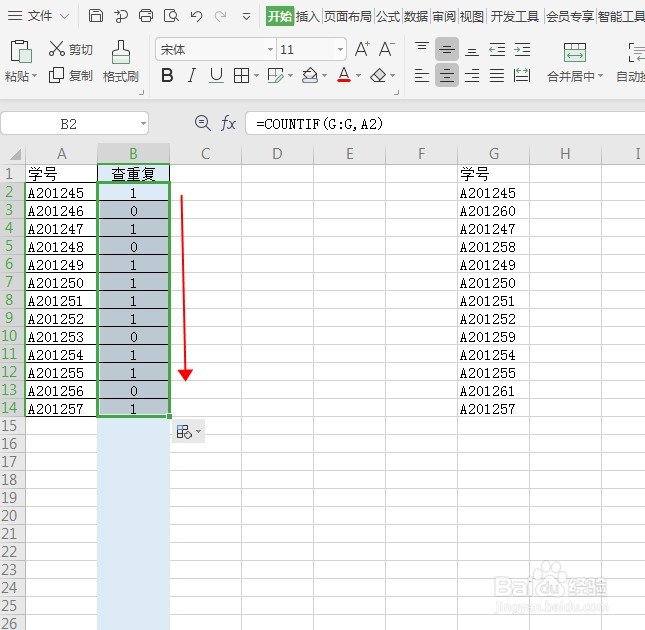Image resolution: width=645 pixels, height=630 pixels.
Task: Open the Print Preview icon
Action: click(171, 16)
